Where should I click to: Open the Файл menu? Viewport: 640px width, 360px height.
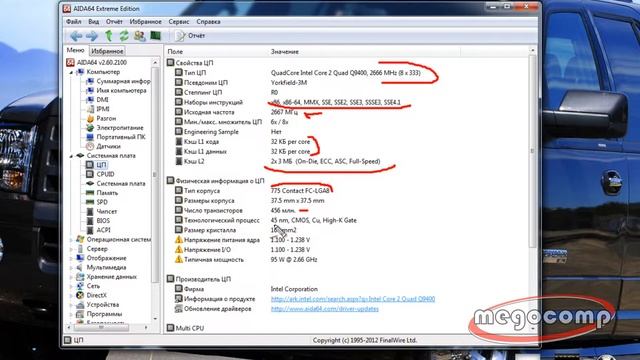(73, 22)
